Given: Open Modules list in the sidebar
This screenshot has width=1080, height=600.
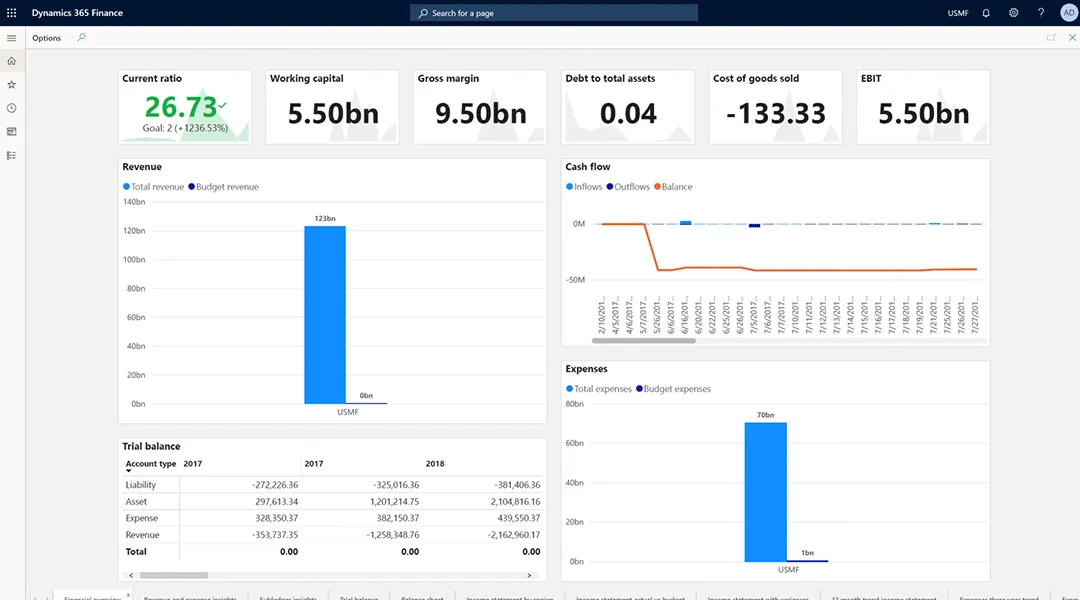Looking at the screenshot, I should (11, 155).
